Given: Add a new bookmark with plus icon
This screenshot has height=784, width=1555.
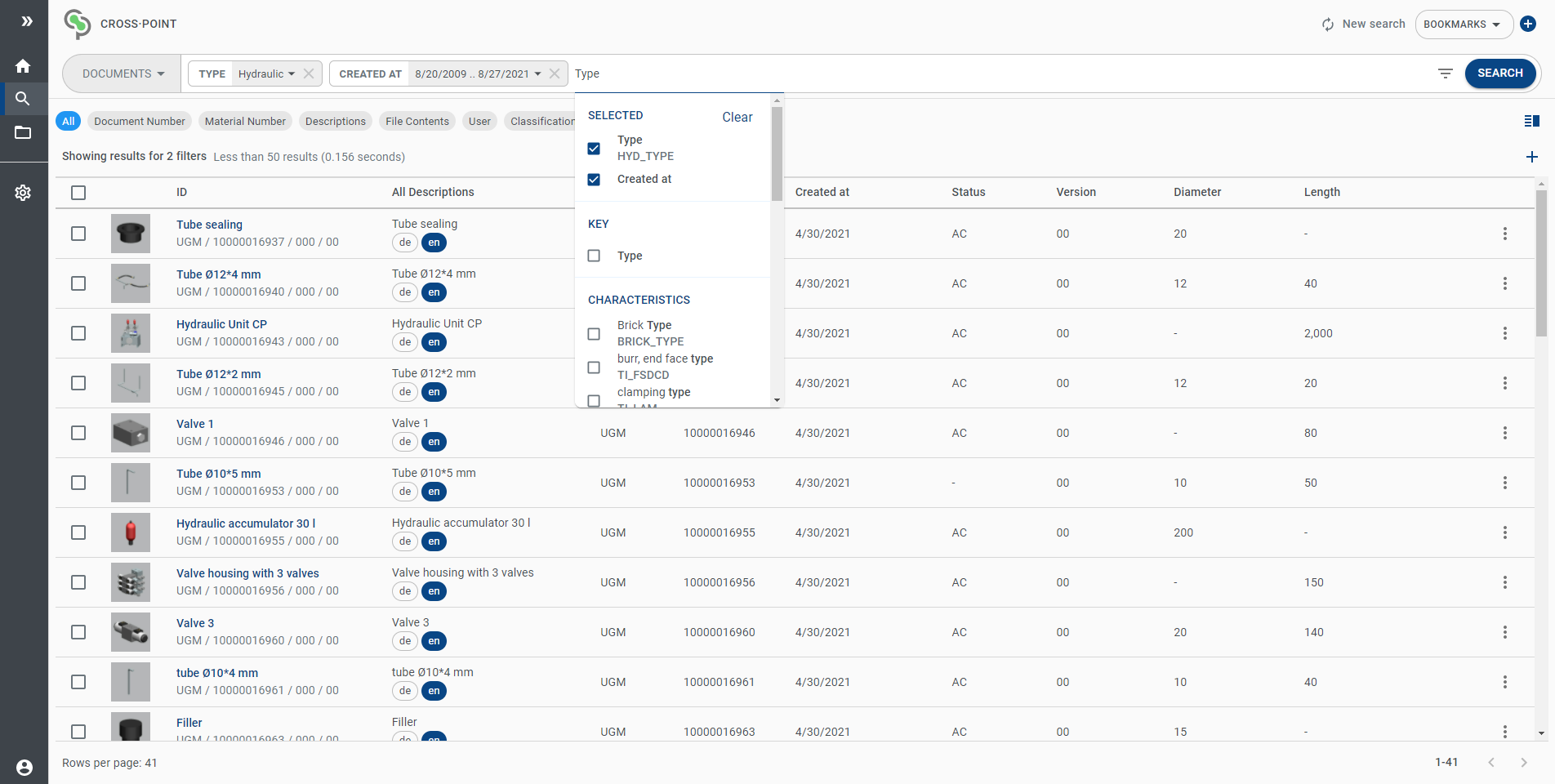Looking at the screenshot, I should 1528,24.
